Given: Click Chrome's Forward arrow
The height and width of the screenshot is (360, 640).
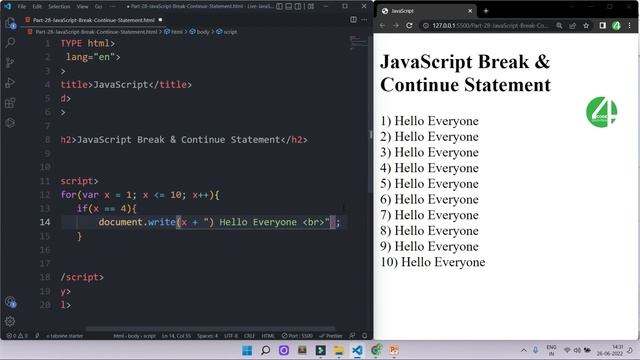Looking at the screenshot, I should (x=396, y=25).
